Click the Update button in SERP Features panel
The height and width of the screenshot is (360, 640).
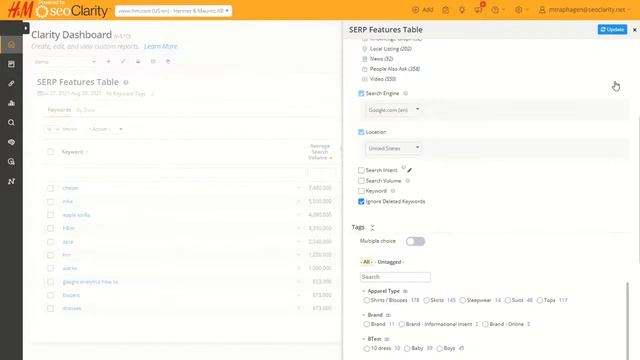click(x=612, y=29)
